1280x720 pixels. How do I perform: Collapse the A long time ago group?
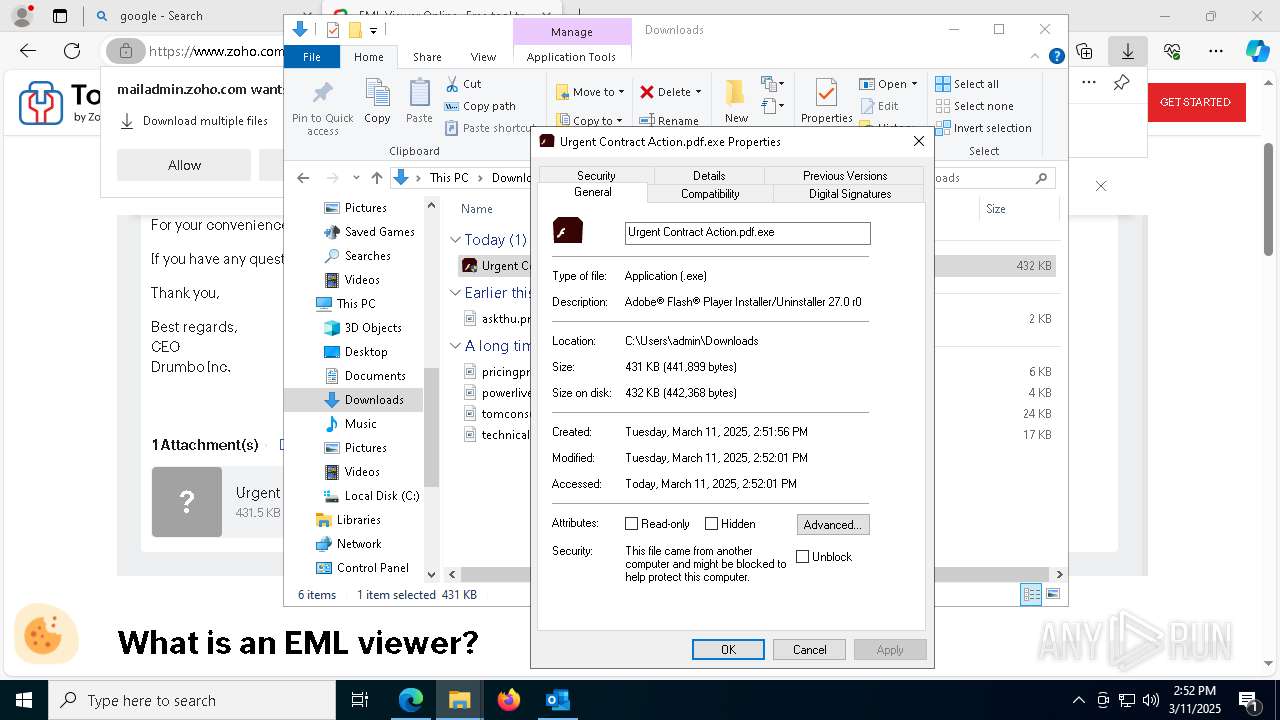point(455,346)
